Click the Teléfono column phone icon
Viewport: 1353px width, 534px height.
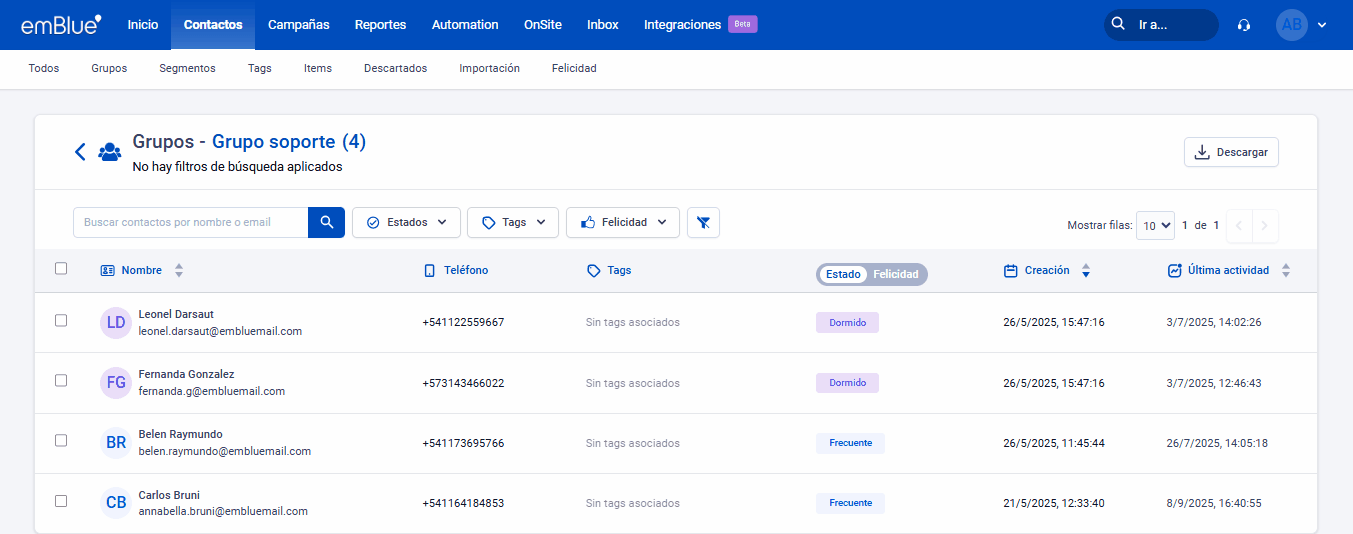(430, 270)
